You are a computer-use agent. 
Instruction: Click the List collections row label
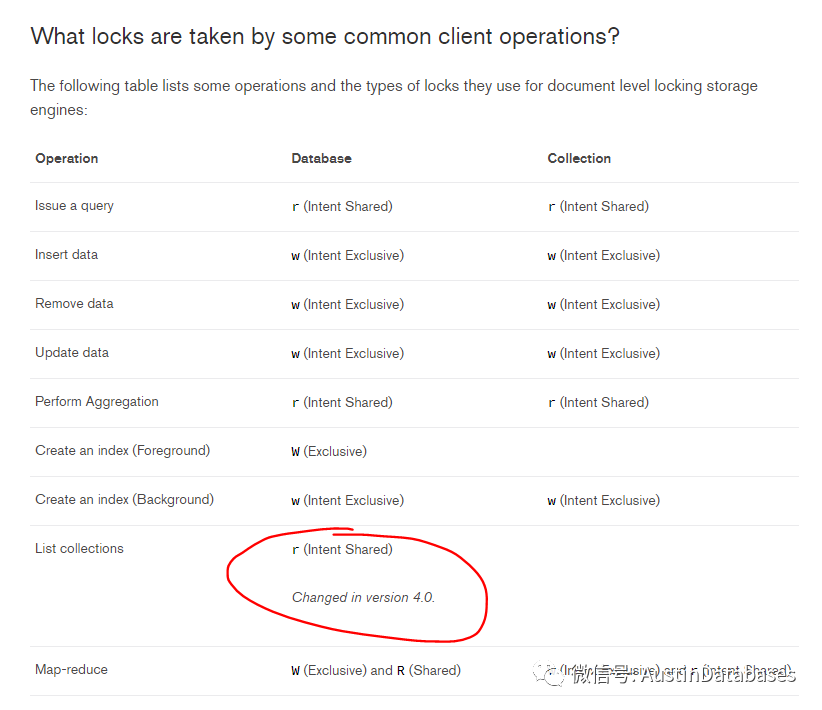79,548
